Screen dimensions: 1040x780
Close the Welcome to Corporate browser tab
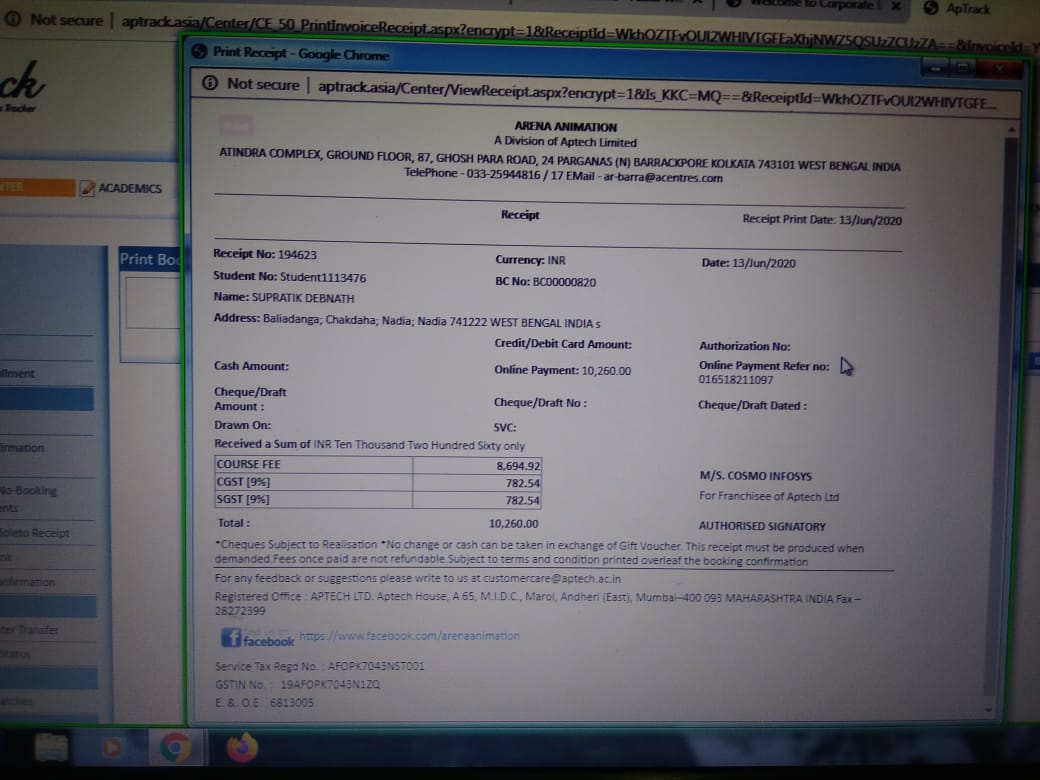pyautogui.click(x=896, y=6)
